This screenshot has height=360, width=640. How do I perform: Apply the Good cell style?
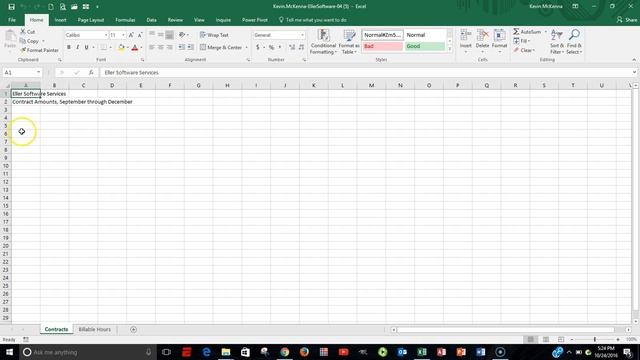click(425, 46)
